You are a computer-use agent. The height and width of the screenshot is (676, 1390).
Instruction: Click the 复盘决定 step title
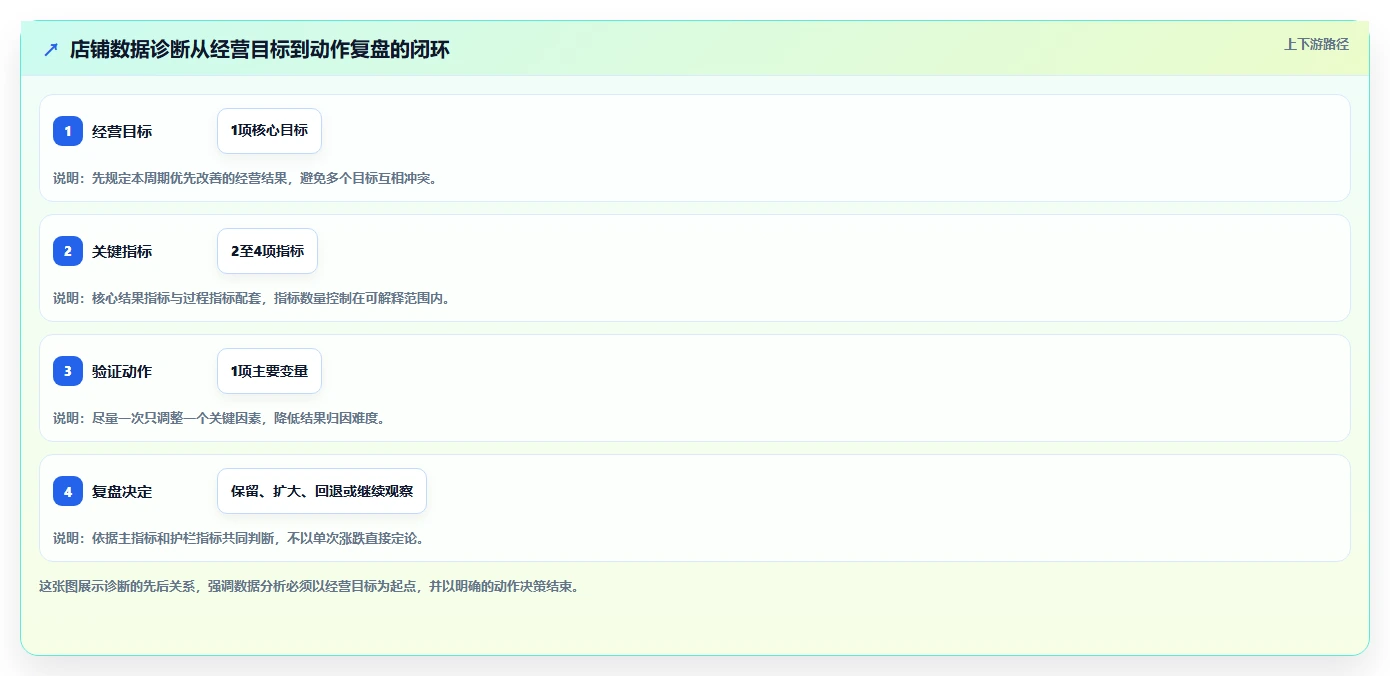pyautogui.click(x=122, y=491)
